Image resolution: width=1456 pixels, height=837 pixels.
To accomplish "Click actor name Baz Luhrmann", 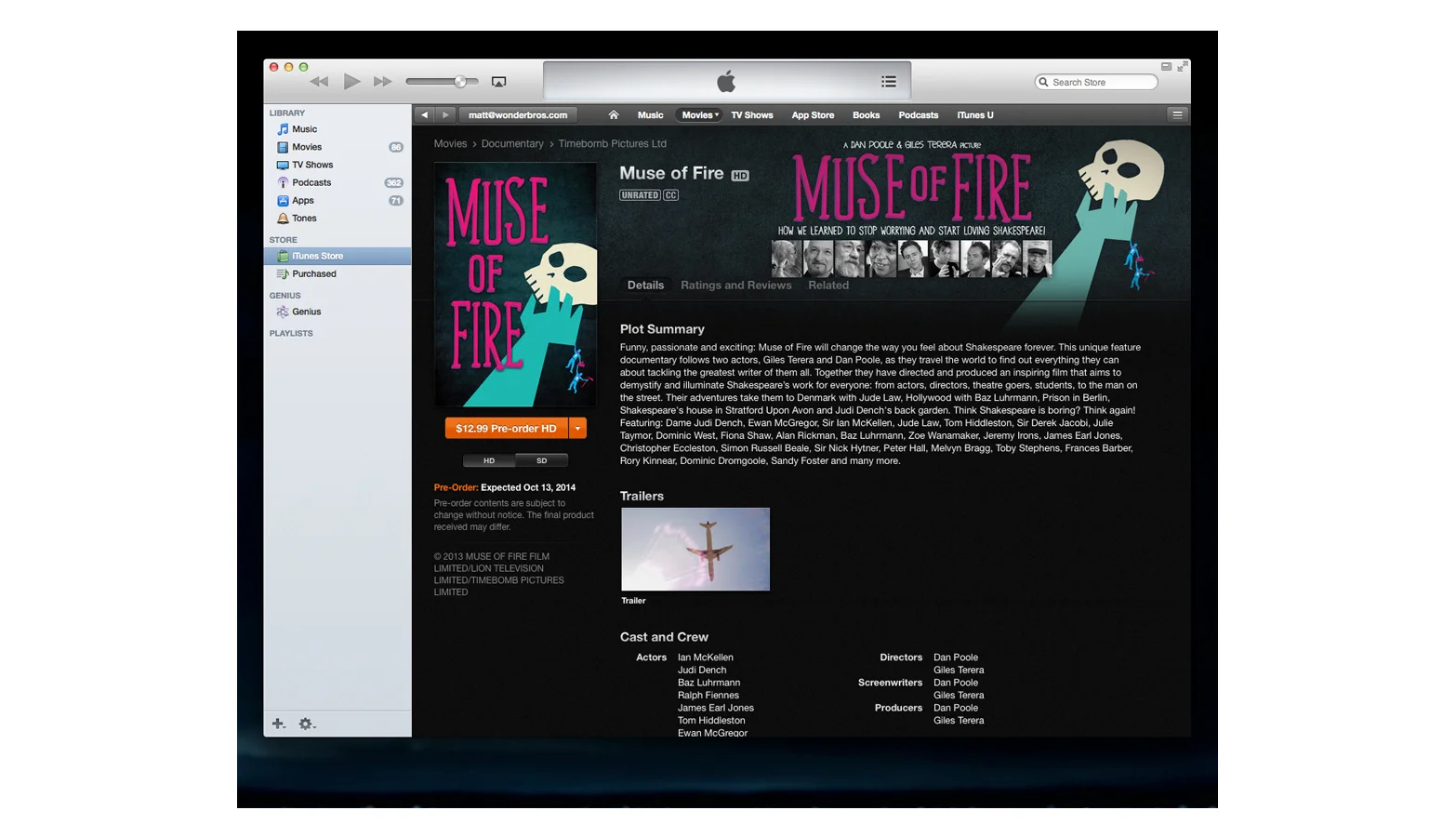I will pos(708,683).
